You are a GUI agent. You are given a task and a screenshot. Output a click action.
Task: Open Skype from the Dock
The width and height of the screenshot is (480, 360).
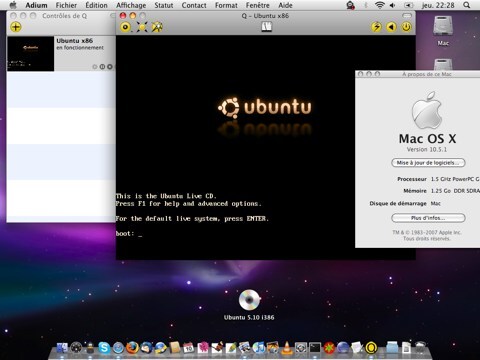pyautogui.click(x=104, y=348)
